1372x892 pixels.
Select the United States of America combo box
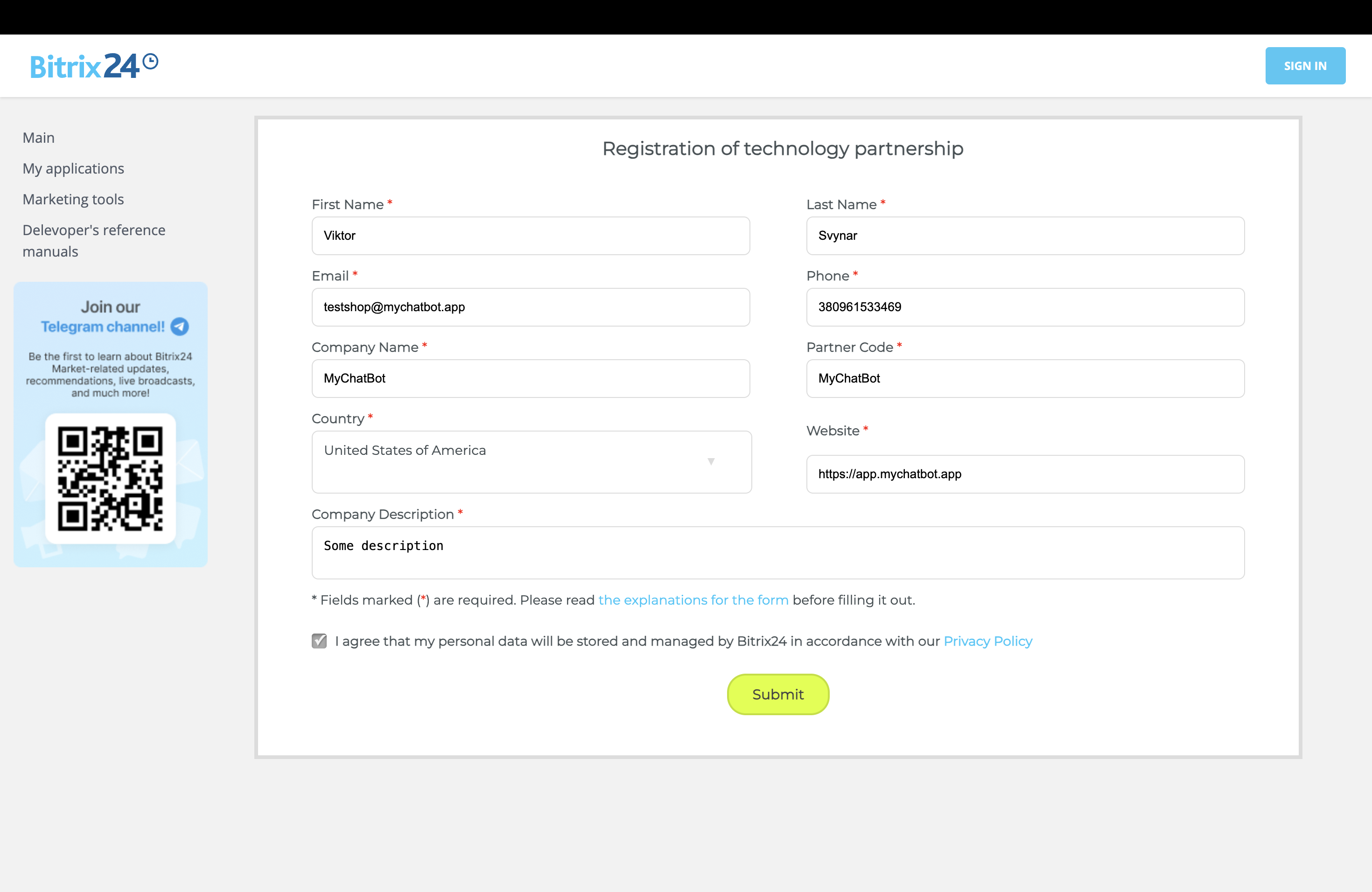coord(507,461)
